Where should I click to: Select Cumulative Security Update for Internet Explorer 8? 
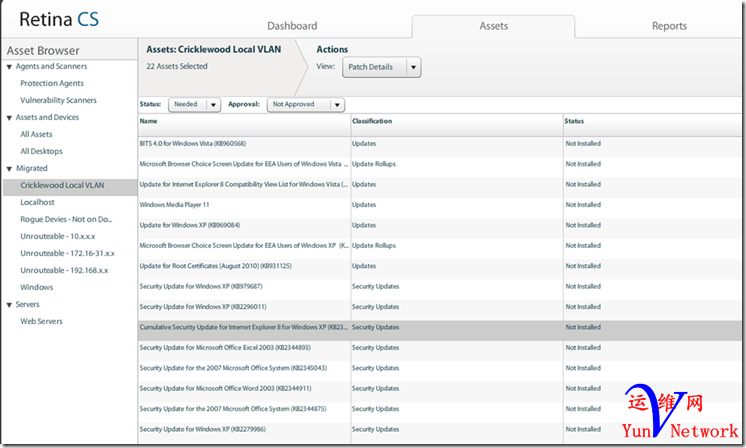pyautogui.click(x=440, y=330)
